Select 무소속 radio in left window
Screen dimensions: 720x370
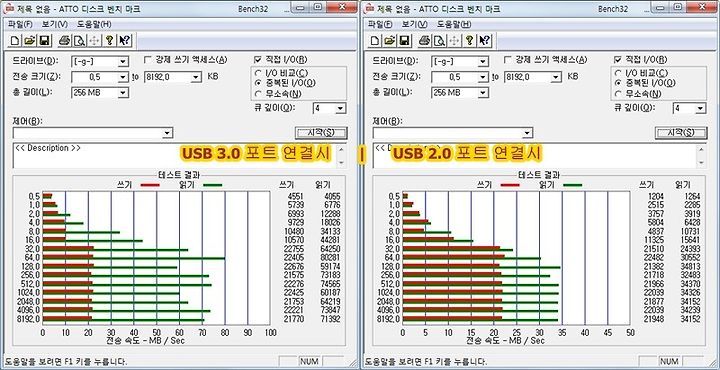(259, 94)
